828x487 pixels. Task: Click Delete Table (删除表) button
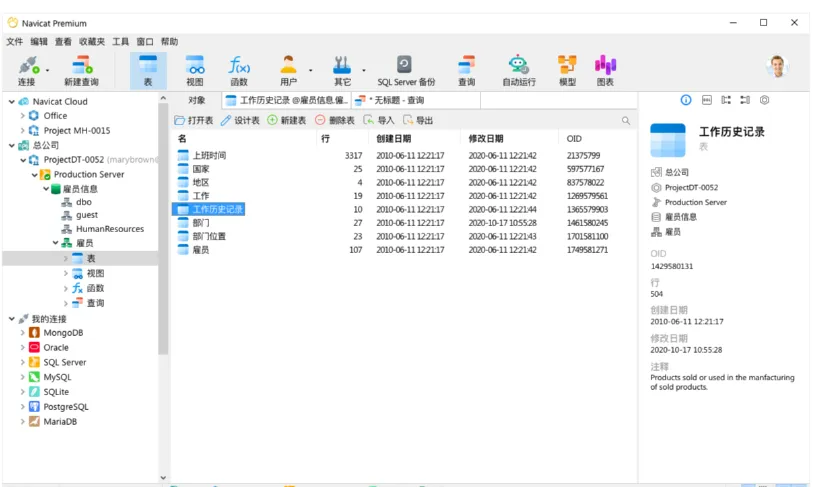tap(335, 120)
